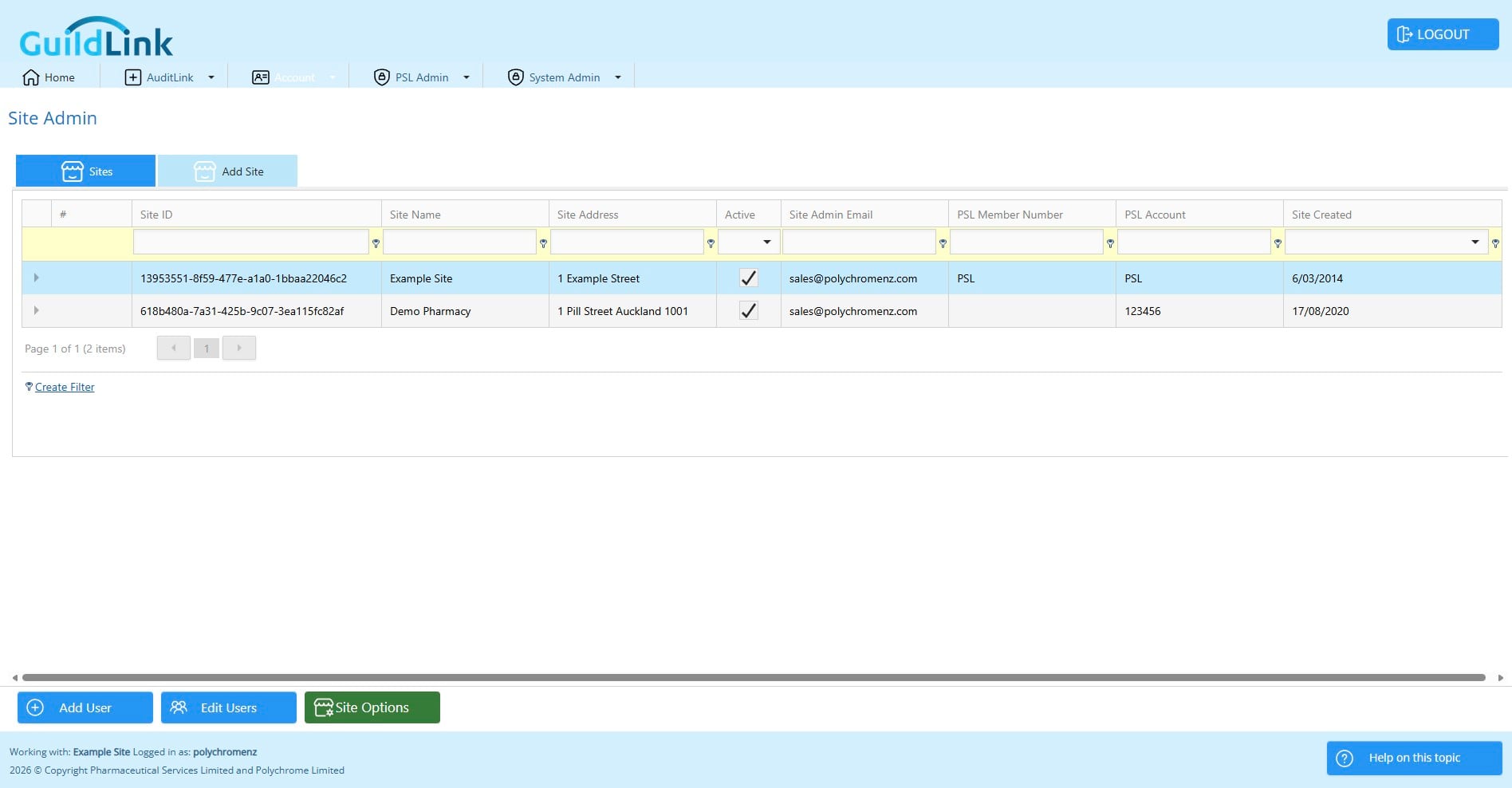
Task: Toggle Active checkbox for Demo Pharmacy
Action: pyautogui.click(x=748, y=311)
